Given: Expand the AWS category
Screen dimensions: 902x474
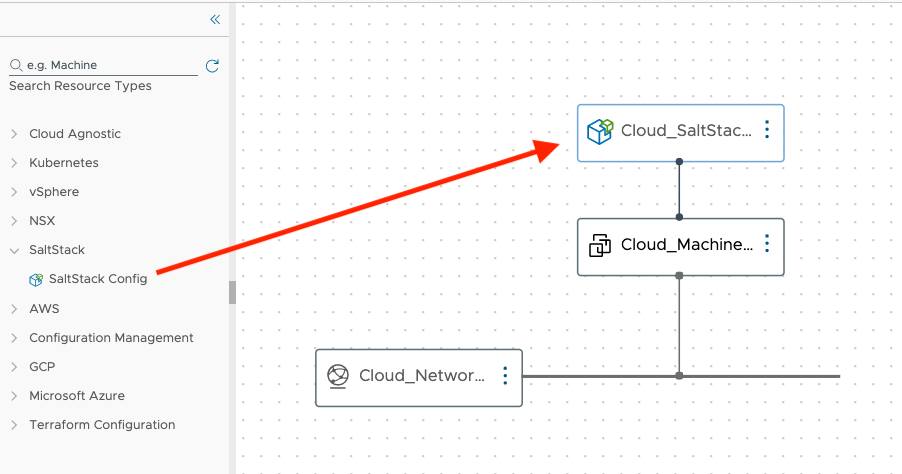Looking at the screenshot, I should point(14,309).
